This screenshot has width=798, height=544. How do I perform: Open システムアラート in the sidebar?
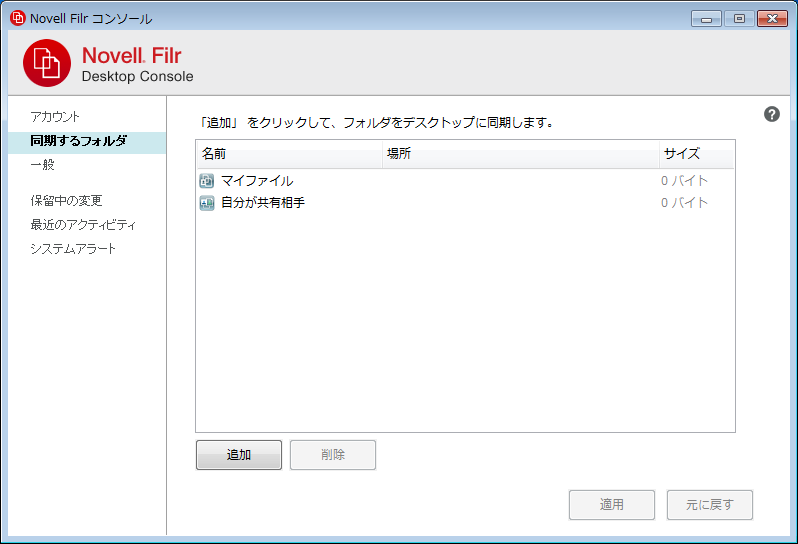73,249
